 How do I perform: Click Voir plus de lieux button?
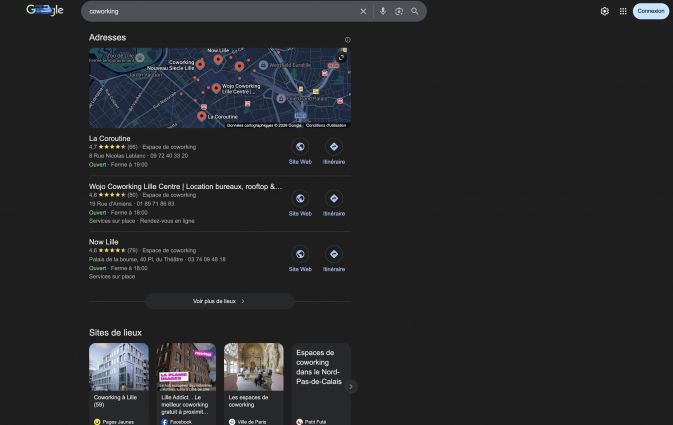tap(220, 301)
